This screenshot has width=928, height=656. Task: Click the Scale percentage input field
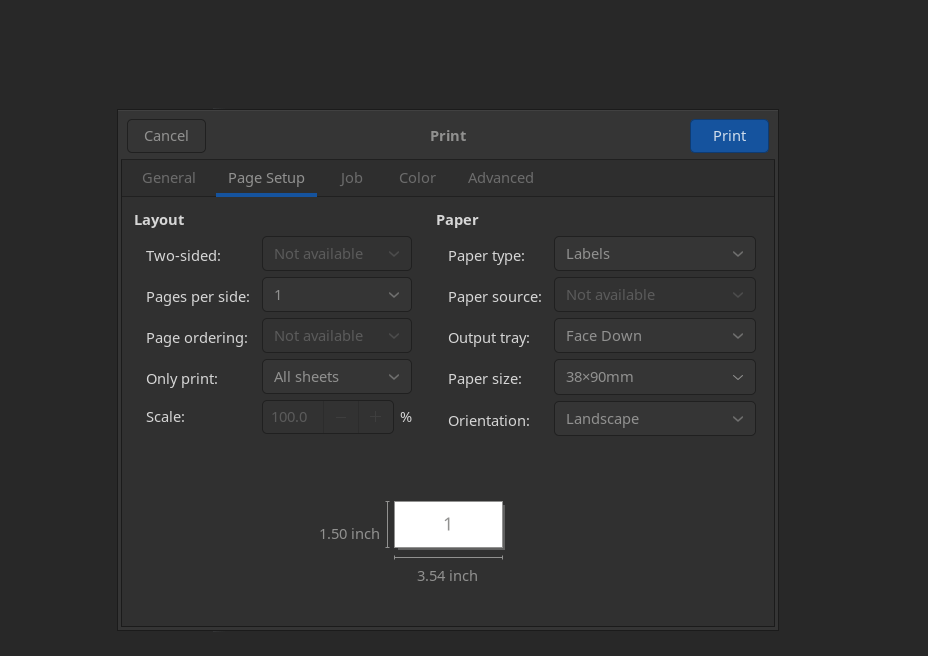pos(292,417)
